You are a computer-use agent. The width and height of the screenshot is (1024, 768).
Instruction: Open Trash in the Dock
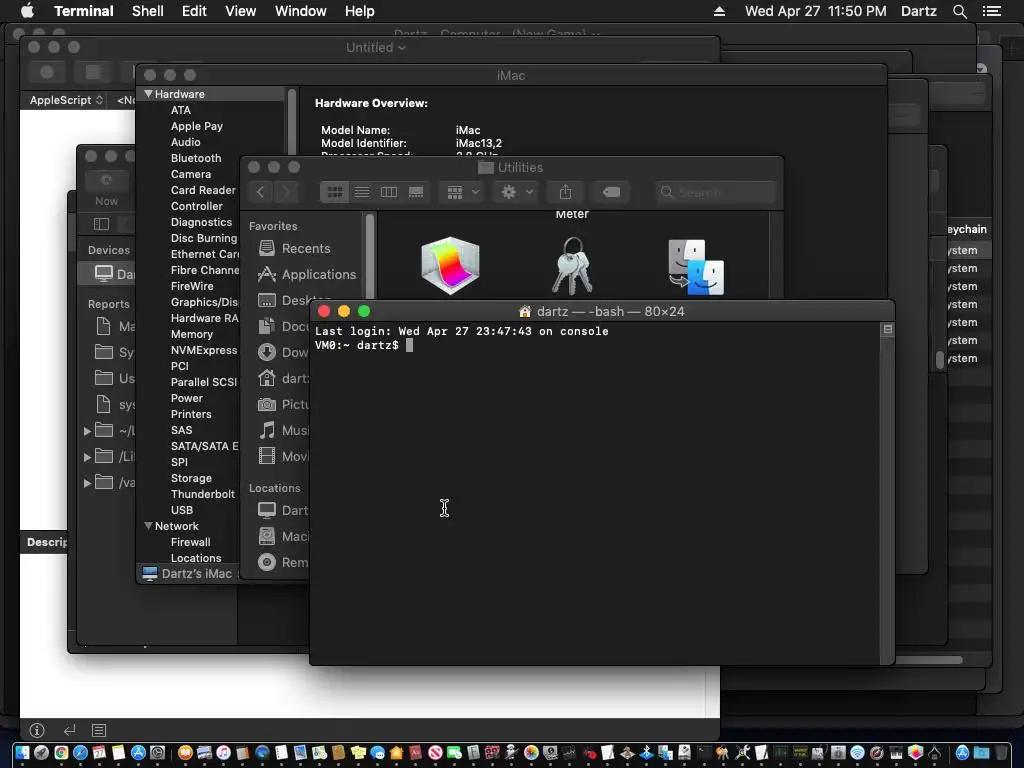[1001, 752]
